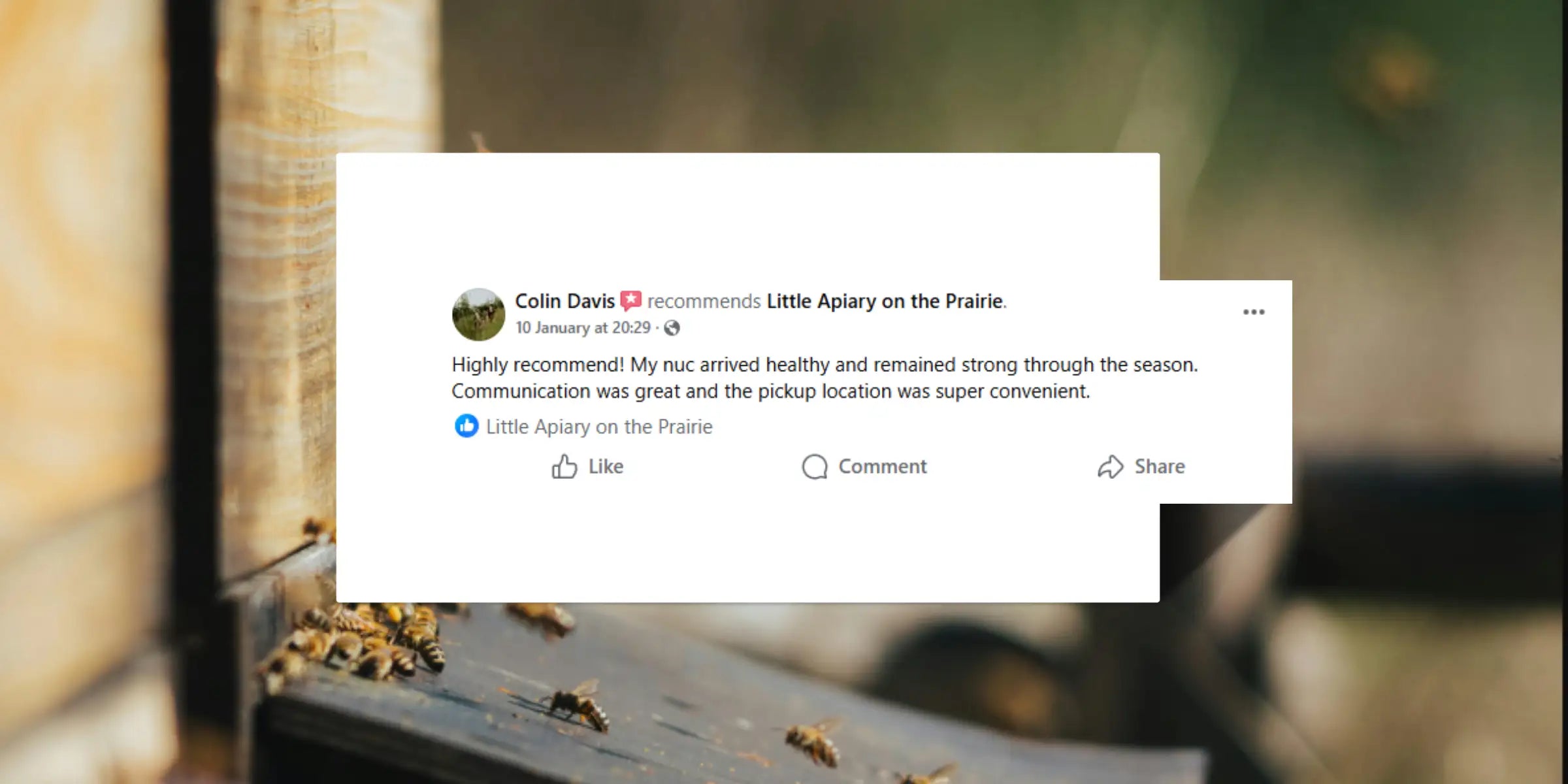
Task: Click the Colin Davis name link
Action: 564,301
